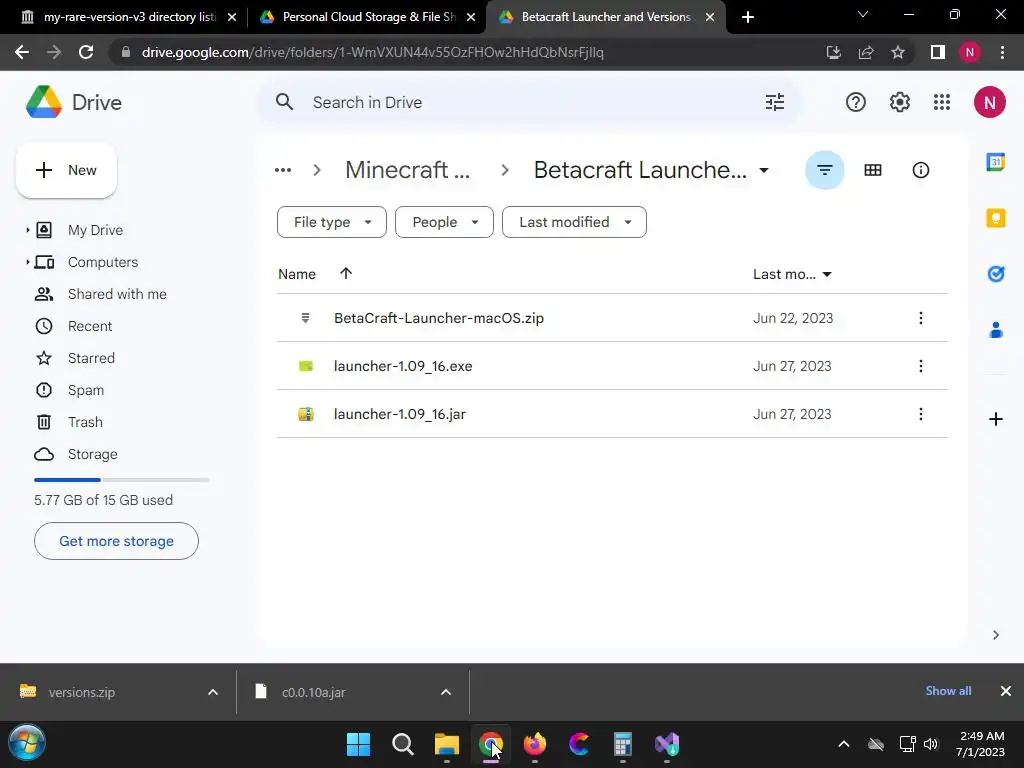Toggle the filter bar button

[x=825, y=170]
